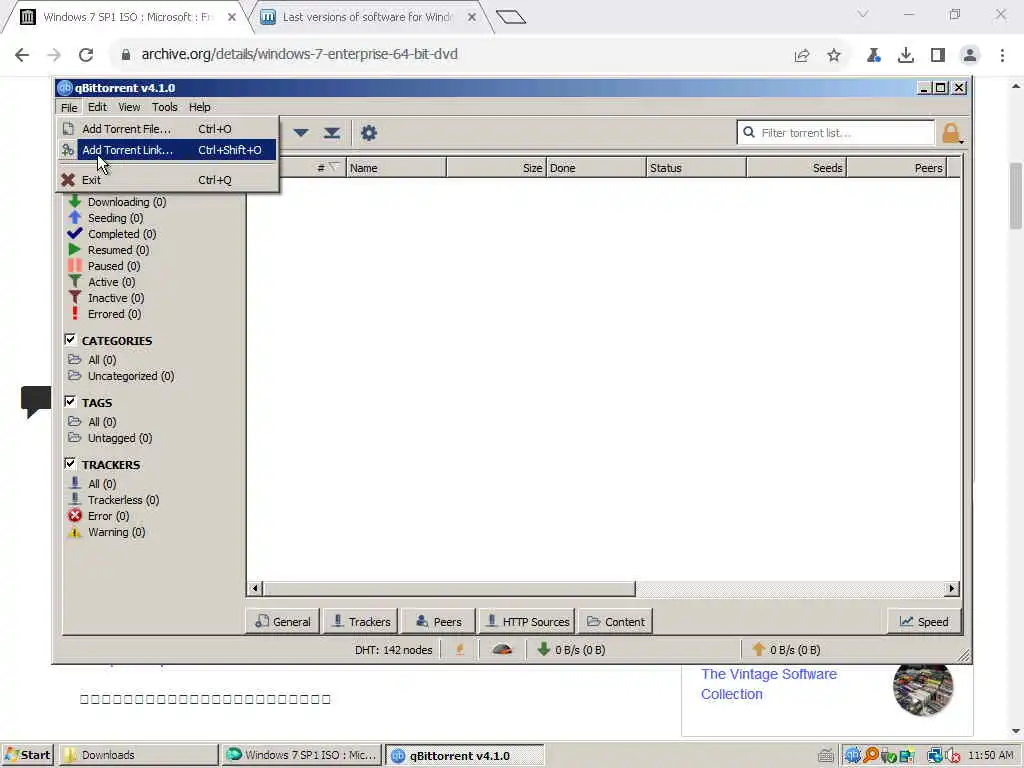Switch to the HTTP Sources tab

point(528,622)
